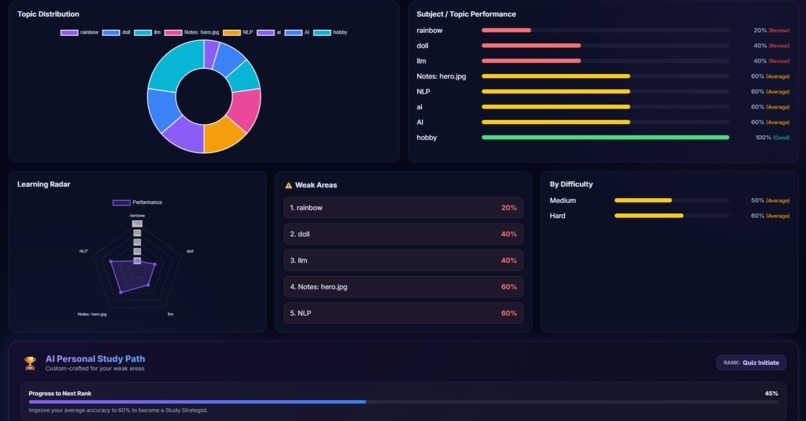The width and height of the screenshot is (806, 421).
Task: Click the NLP yellow performance bar
Action: click(556, 91)
